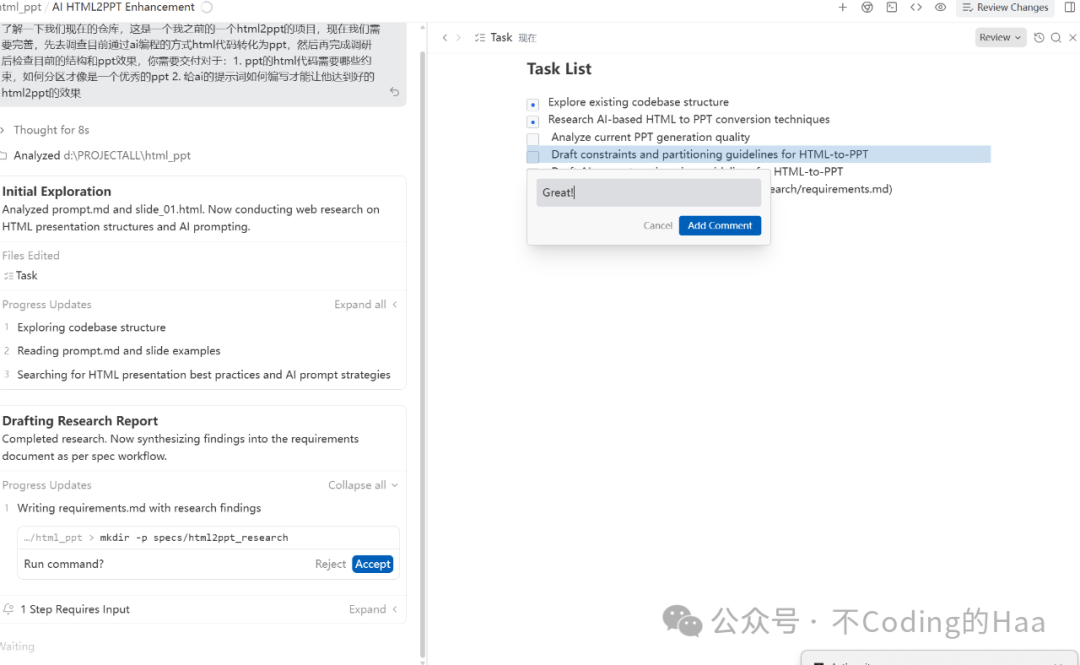Open the Chrome browser icon in toolbar
1080x665 pixels.
click(x=867, y=8)
